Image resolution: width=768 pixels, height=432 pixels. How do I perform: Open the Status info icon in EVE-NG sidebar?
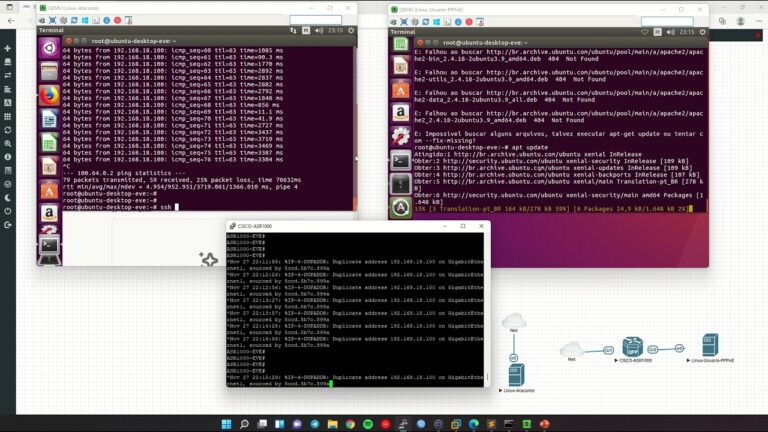tap(7, 157)
